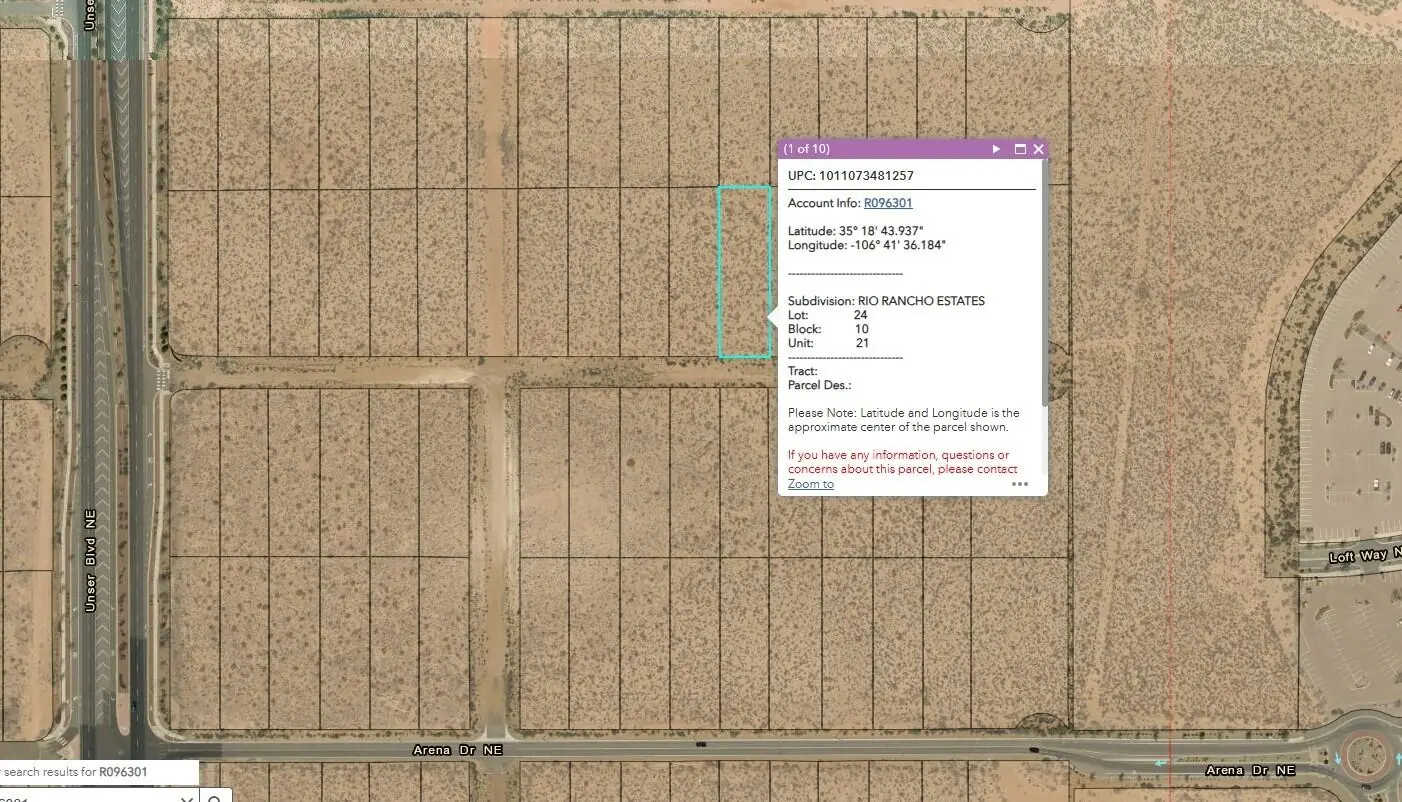
Task: Show next feature with popup arrow
Action: (x=996, y=149)
